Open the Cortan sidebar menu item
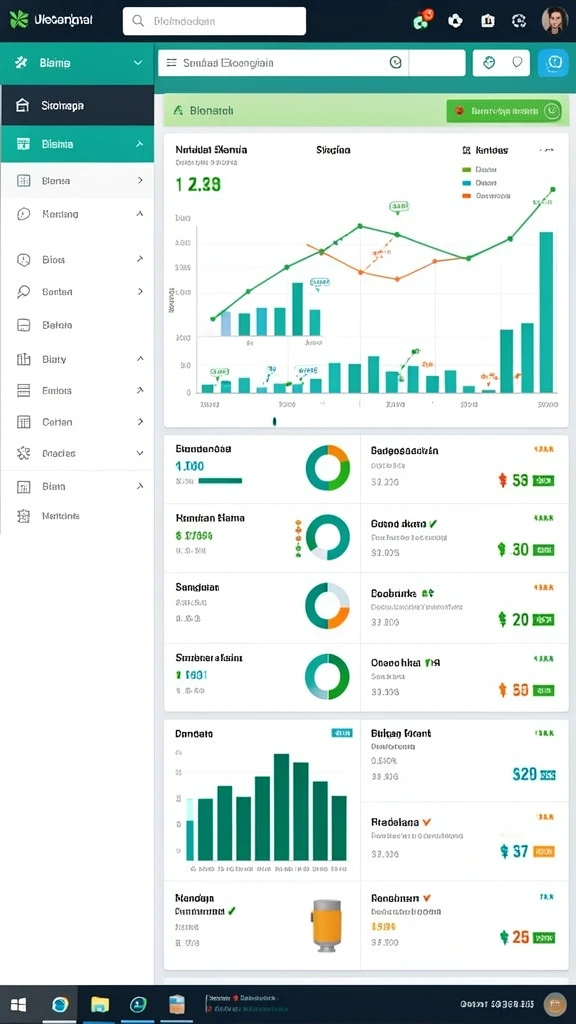 [x=77, y=422]
